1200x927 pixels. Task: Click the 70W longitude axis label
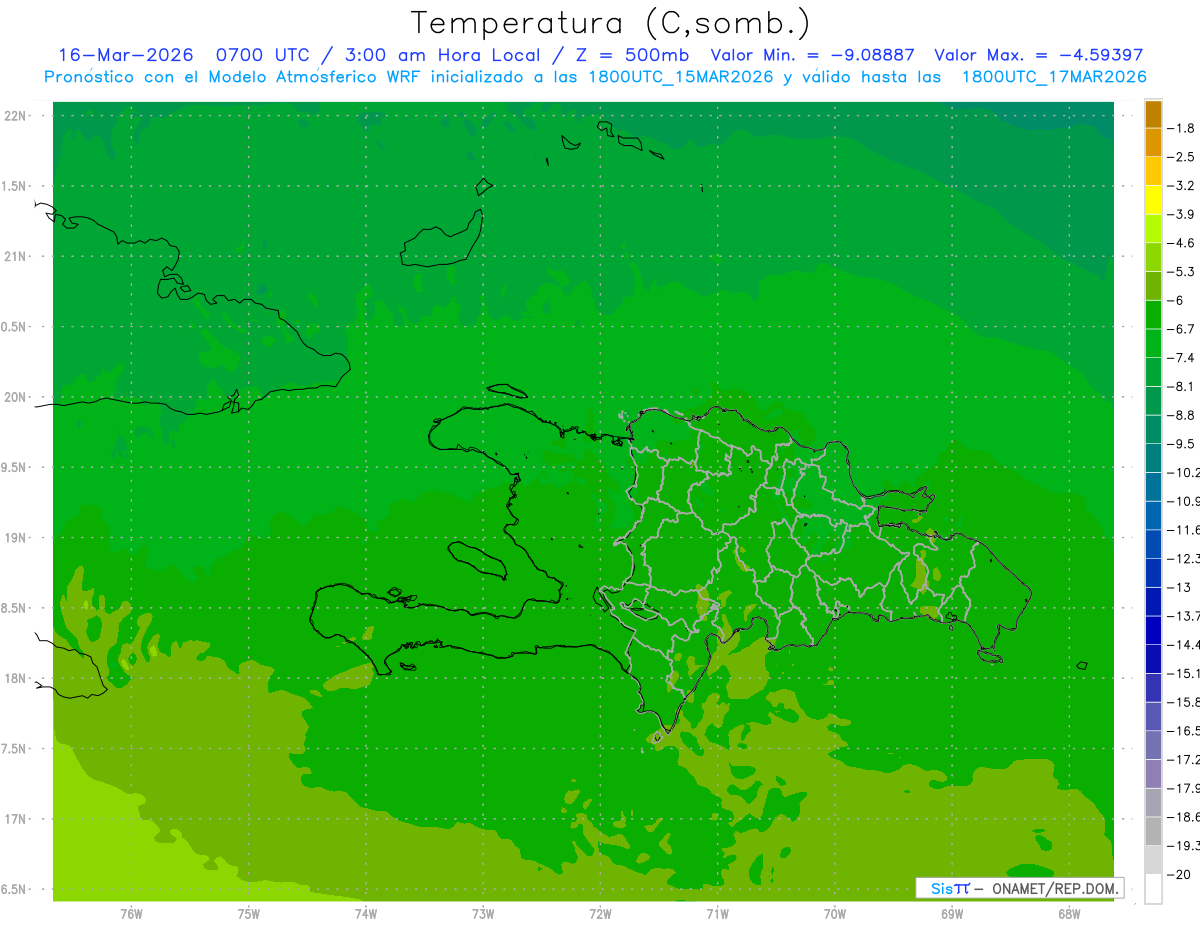click(x=835, y=913)
